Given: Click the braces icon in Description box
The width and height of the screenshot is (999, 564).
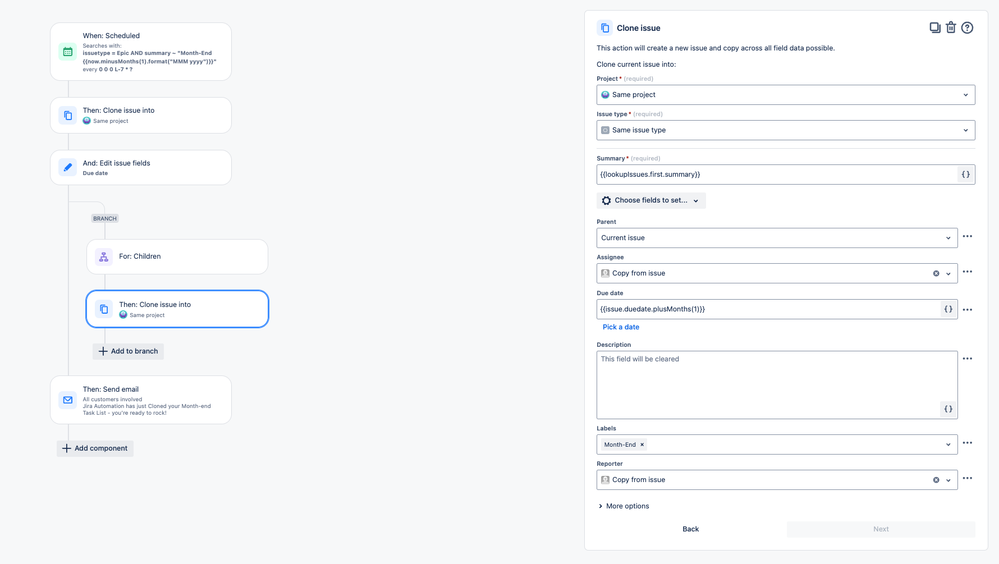Looking at the screenshot, I should point(948,409).
